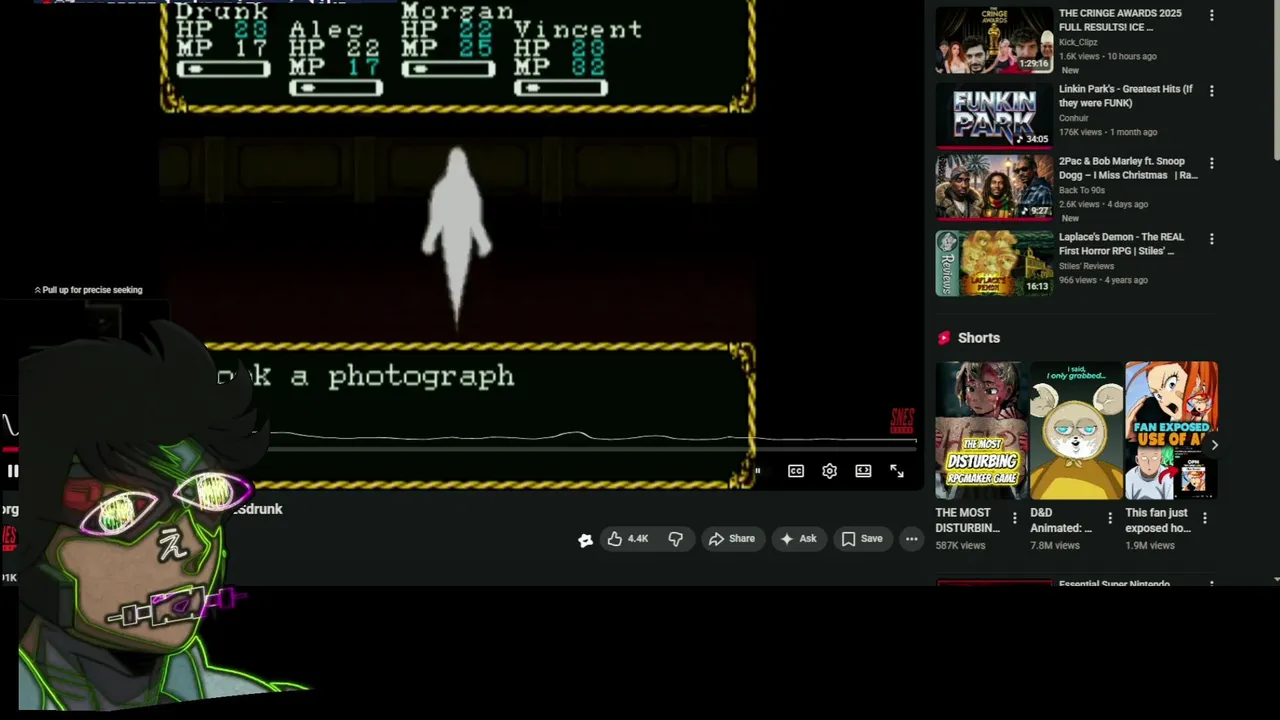Open the Laplace's Demon review thumbnail

click(x=994, y=263)
